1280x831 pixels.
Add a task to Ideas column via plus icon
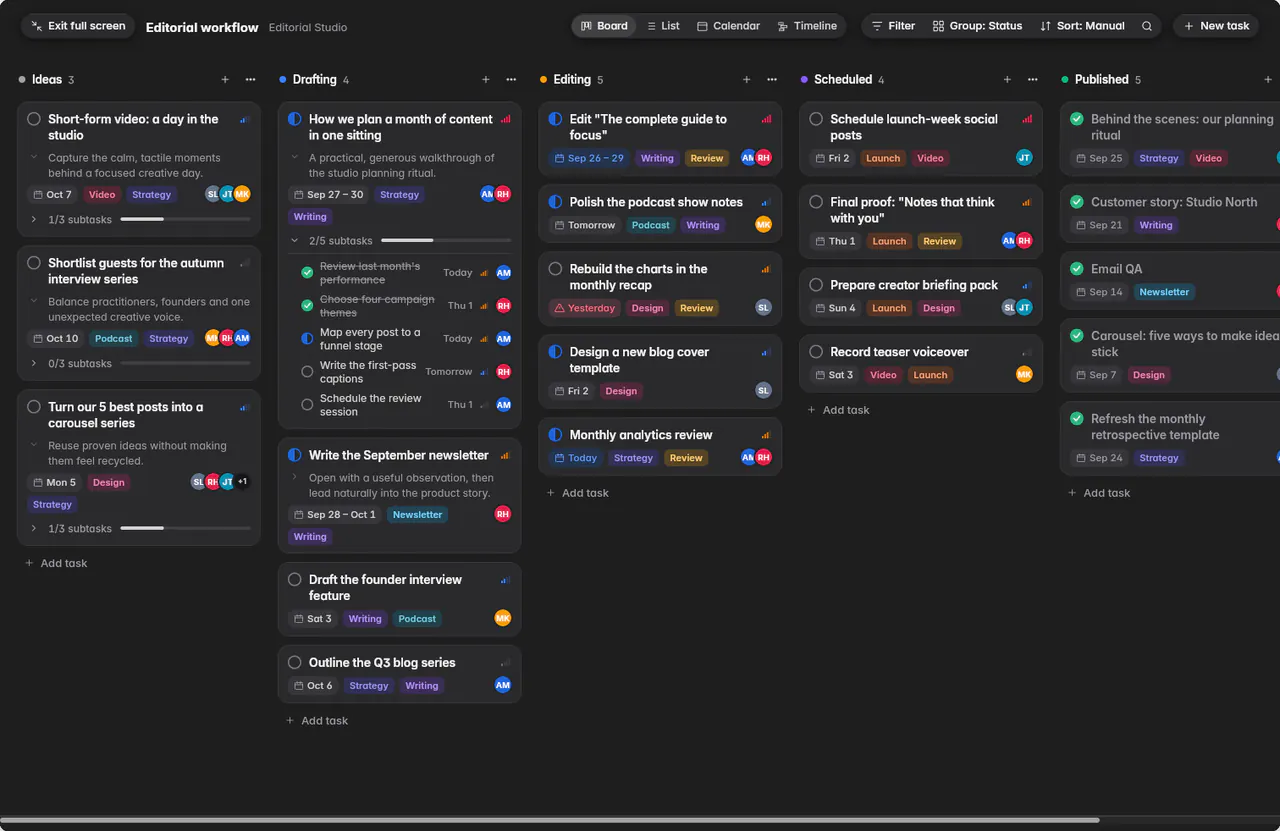(225, 80)
